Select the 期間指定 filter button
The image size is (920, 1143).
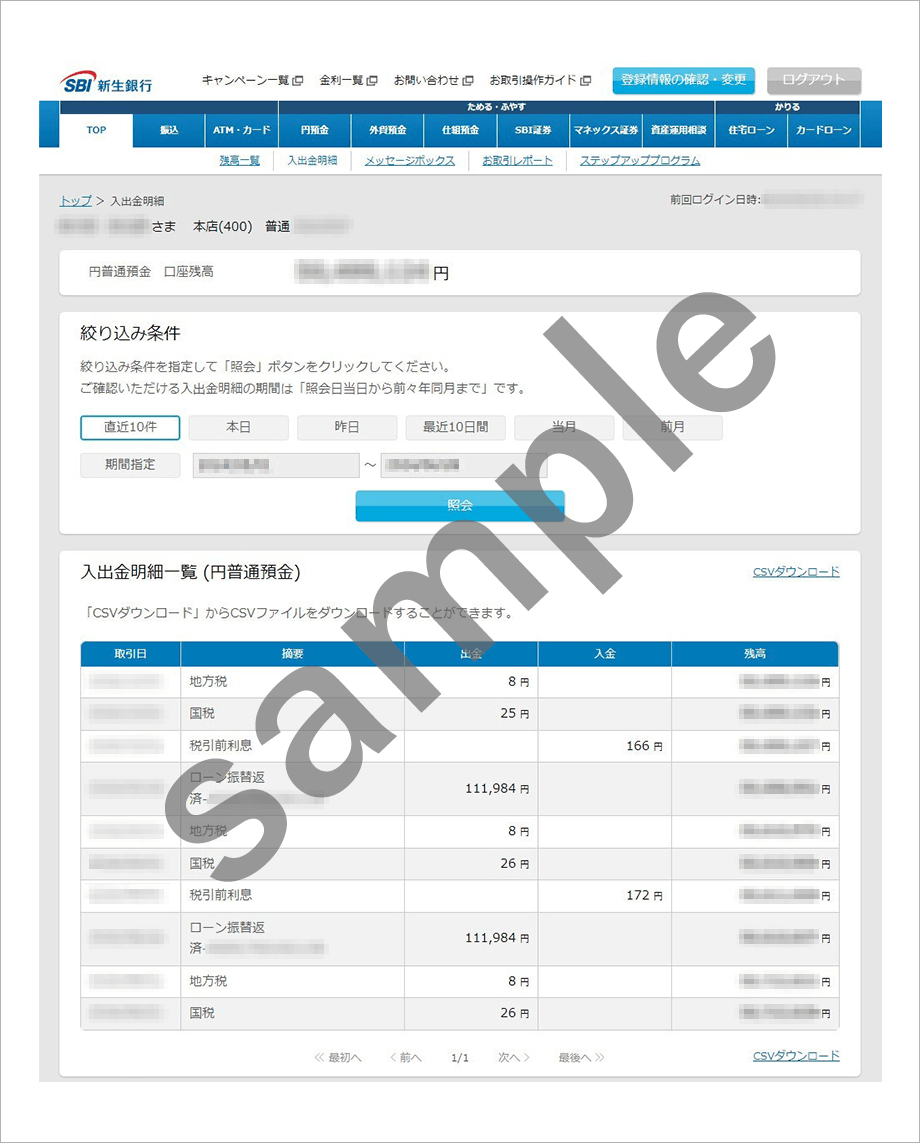point(130,465)
